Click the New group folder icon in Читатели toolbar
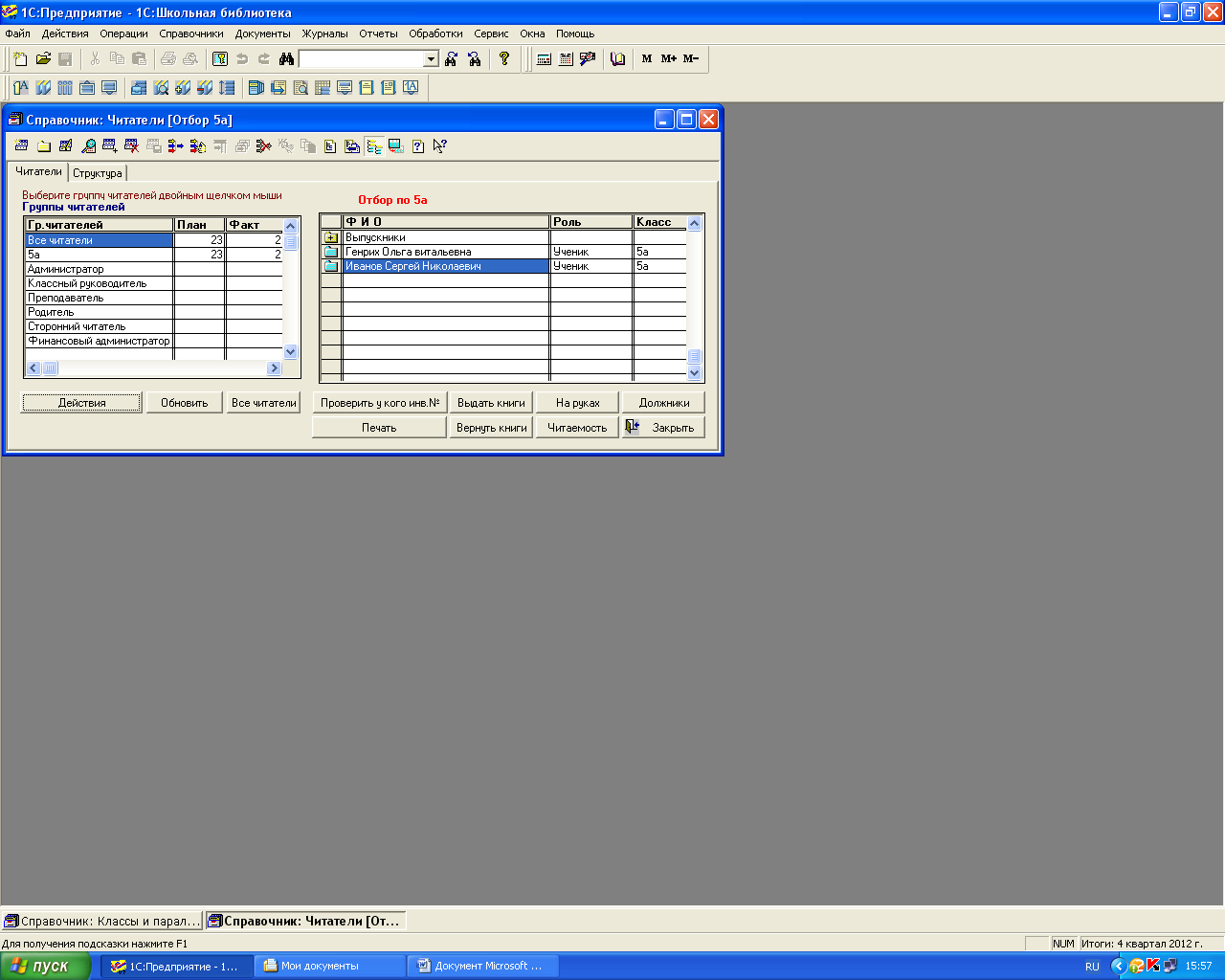 (x=43, y=146)
